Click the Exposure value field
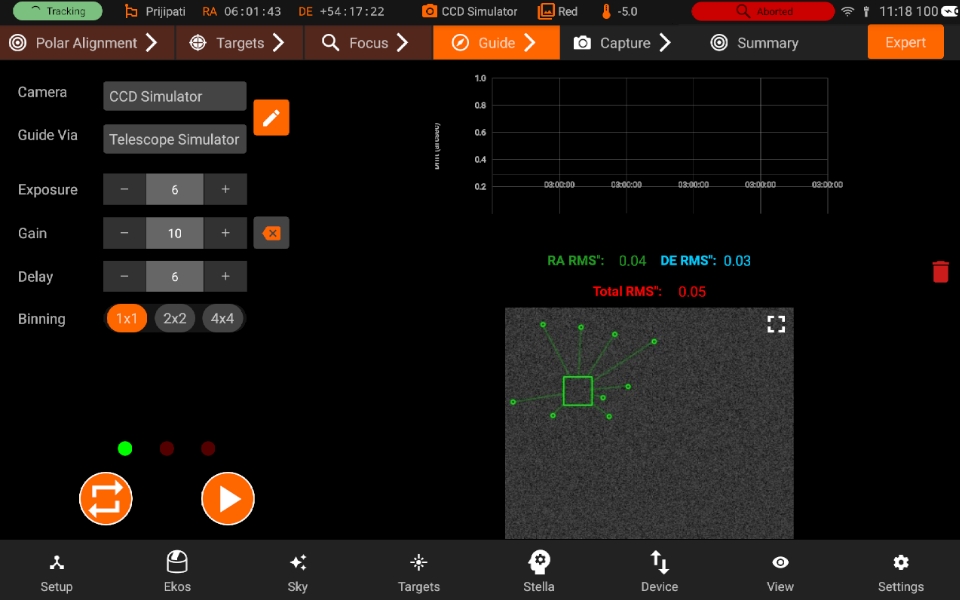960x600 pixels. click(174, 189)
